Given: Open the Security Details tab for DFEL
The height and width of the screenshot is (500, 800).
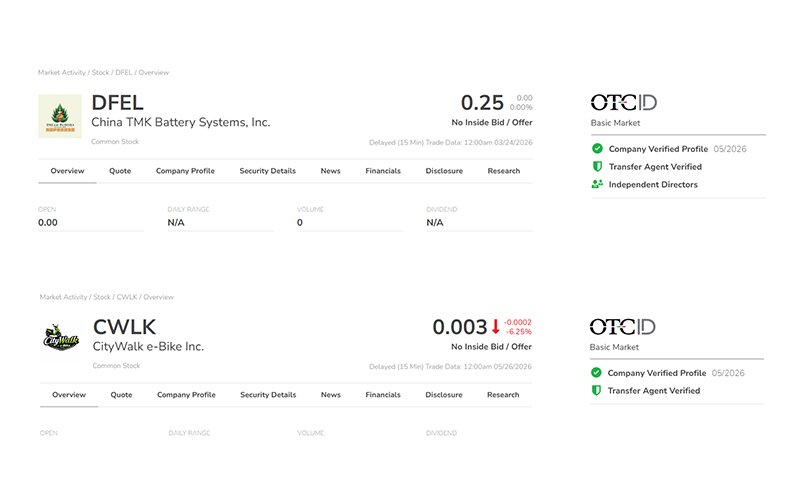Looking at the screenshot, I should pos(267,171).
